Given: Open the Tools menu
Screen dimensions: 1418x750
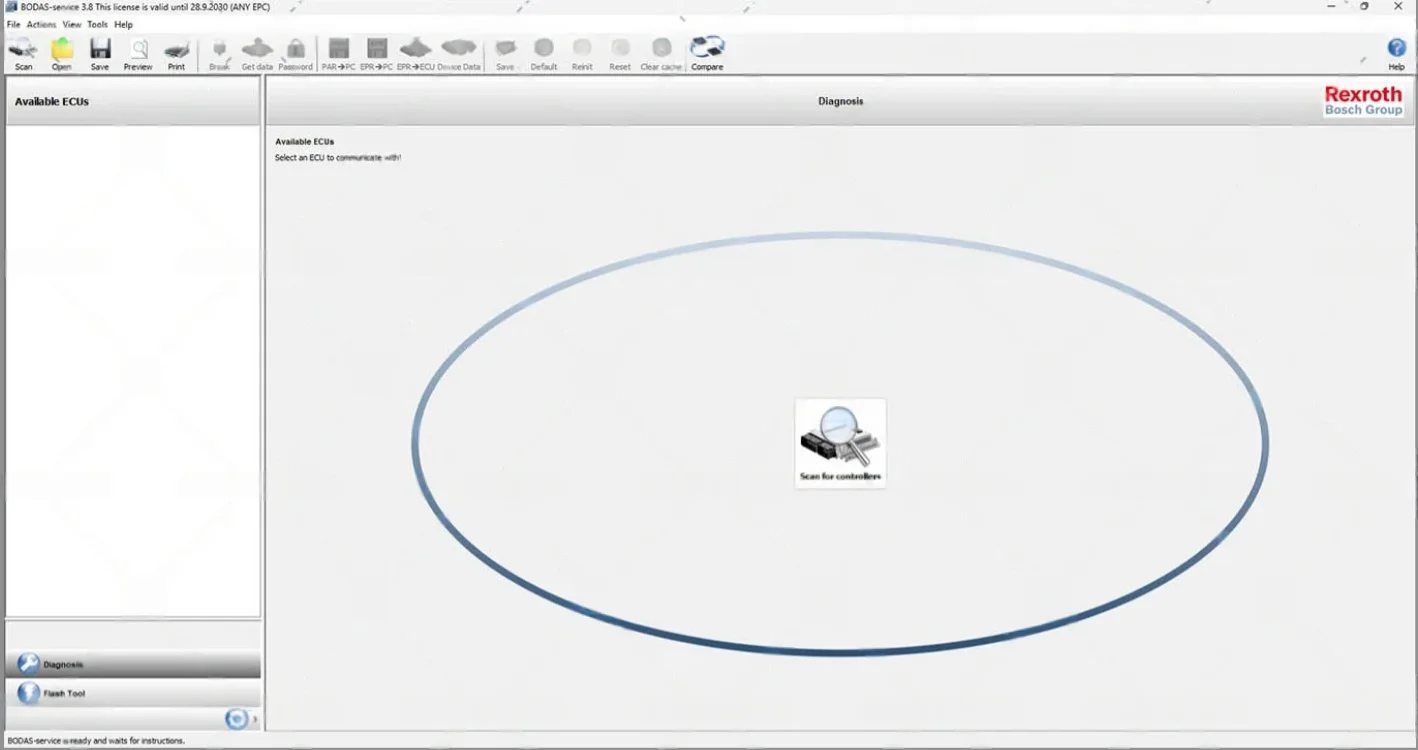Looking at the screenshot, I should [x=97, y=24].
